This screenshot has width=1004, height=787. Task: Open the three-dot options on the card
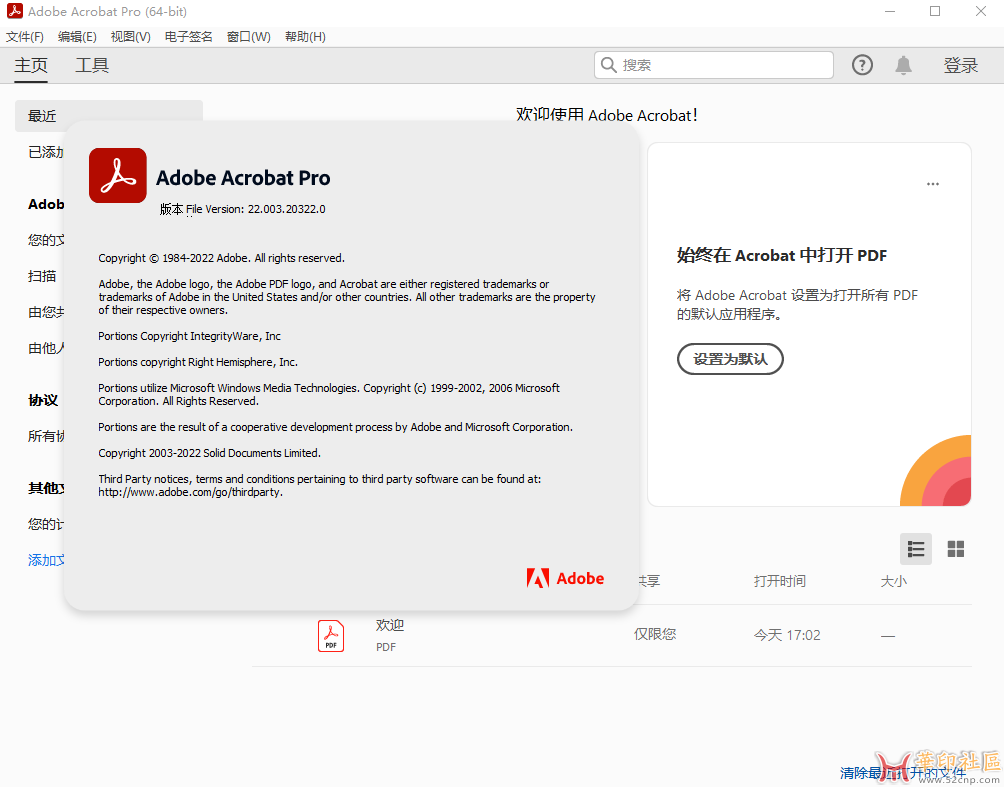point(933,184)
